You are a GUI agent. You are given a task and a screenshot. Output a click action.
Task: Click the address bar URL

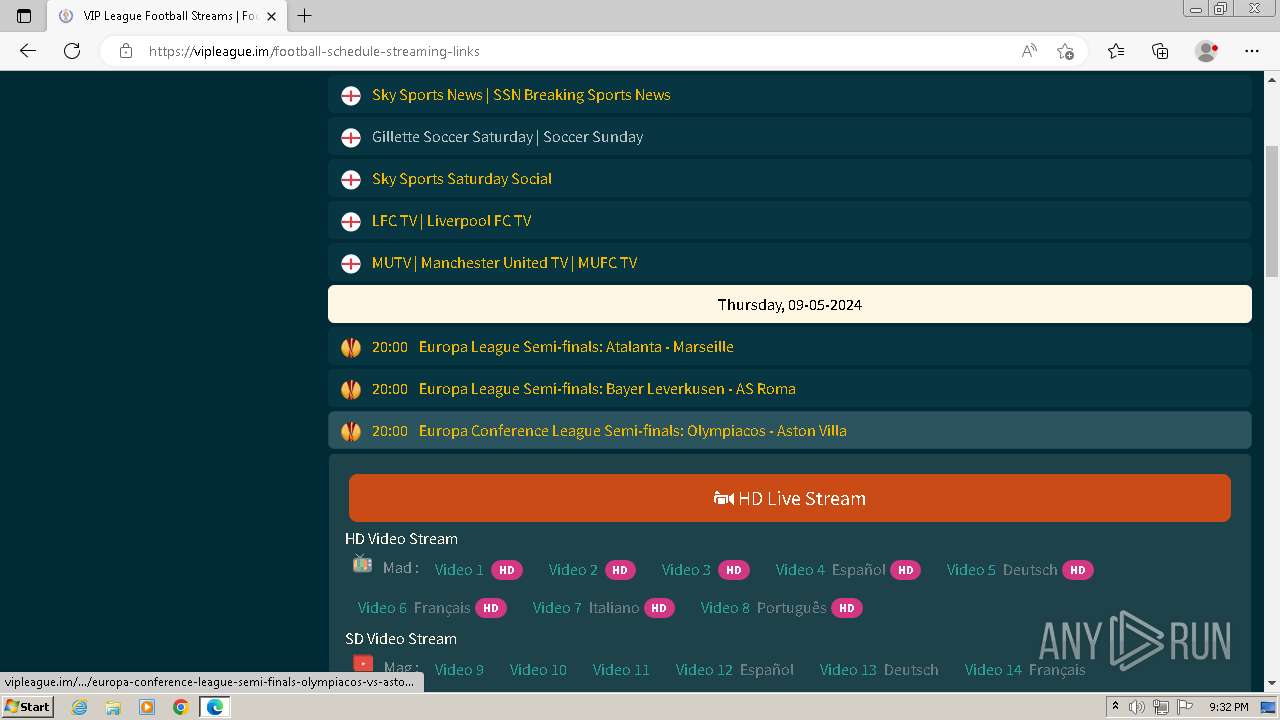coord(314,51)
